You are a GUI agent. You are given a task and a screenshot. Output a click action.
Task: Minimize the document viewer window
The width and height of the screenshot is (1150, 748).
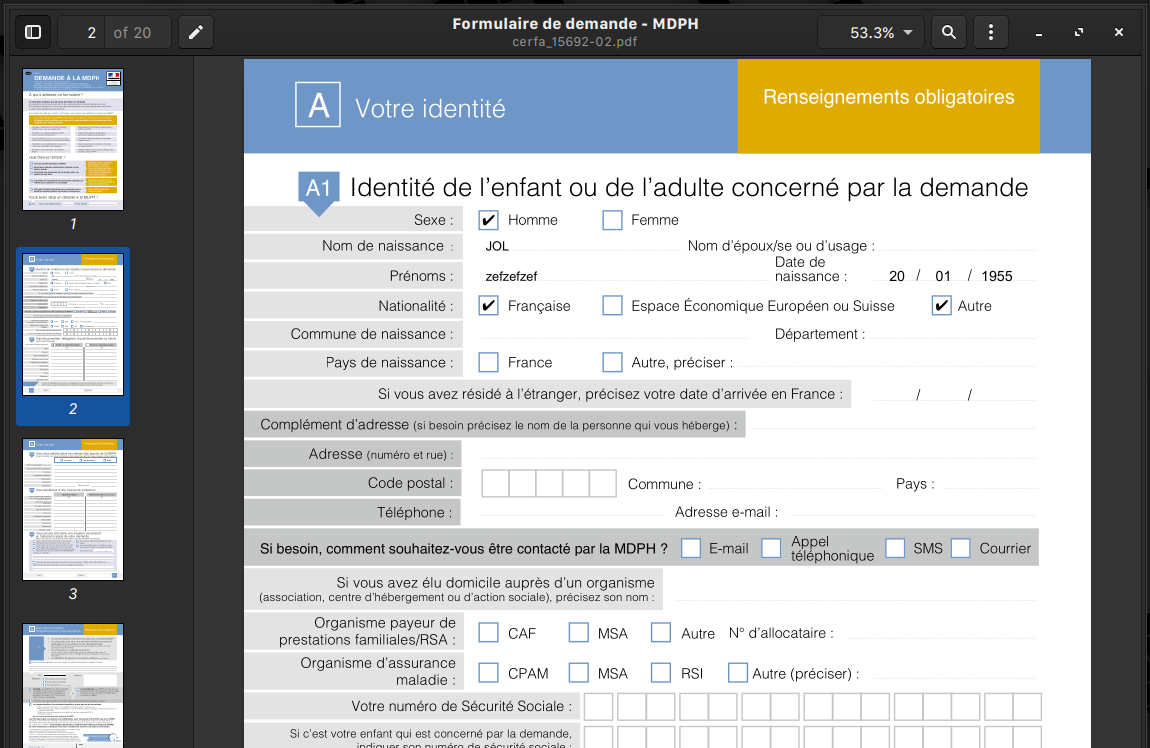1039,33
